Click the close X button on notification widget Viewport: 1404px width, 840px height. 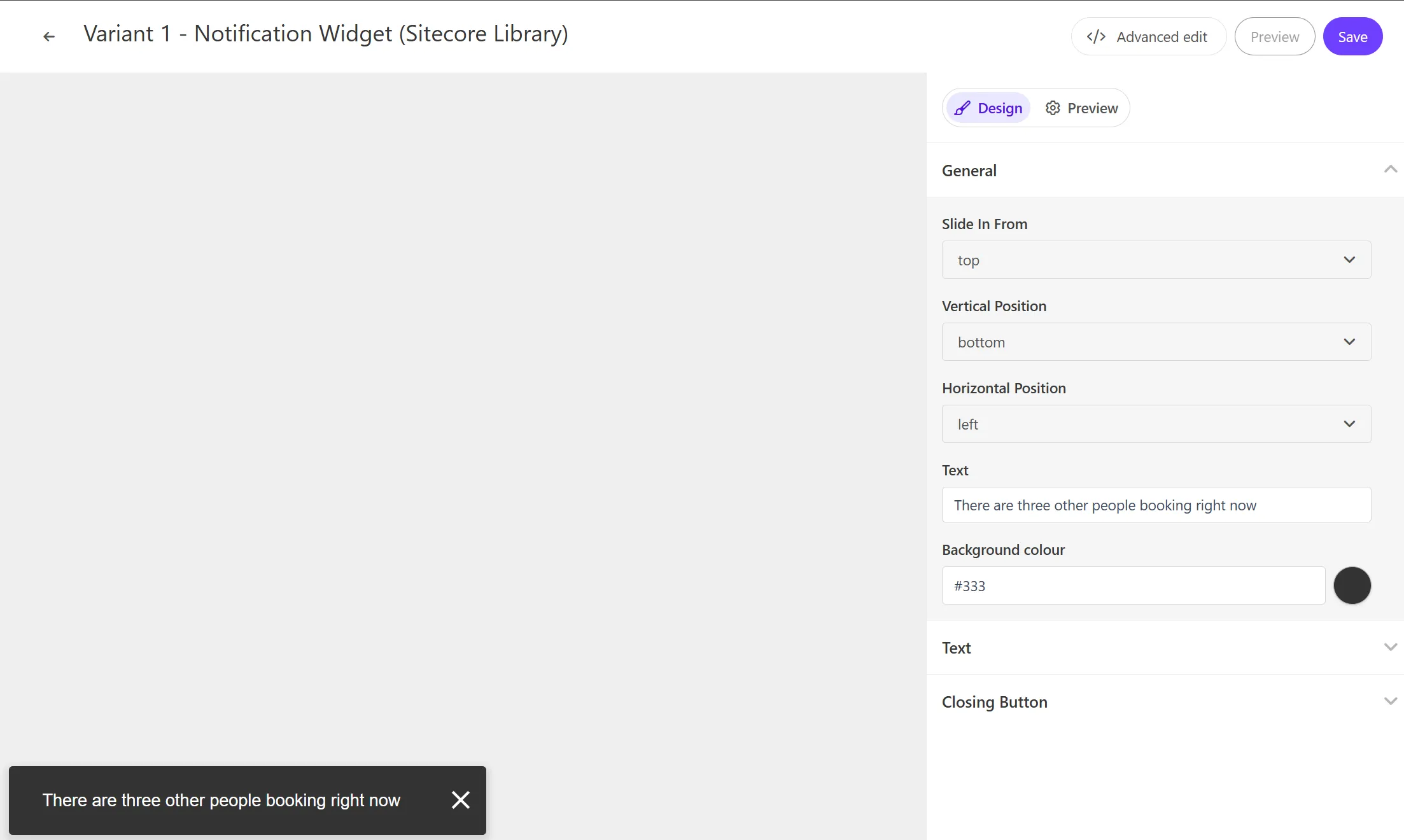tap(461, 800)
